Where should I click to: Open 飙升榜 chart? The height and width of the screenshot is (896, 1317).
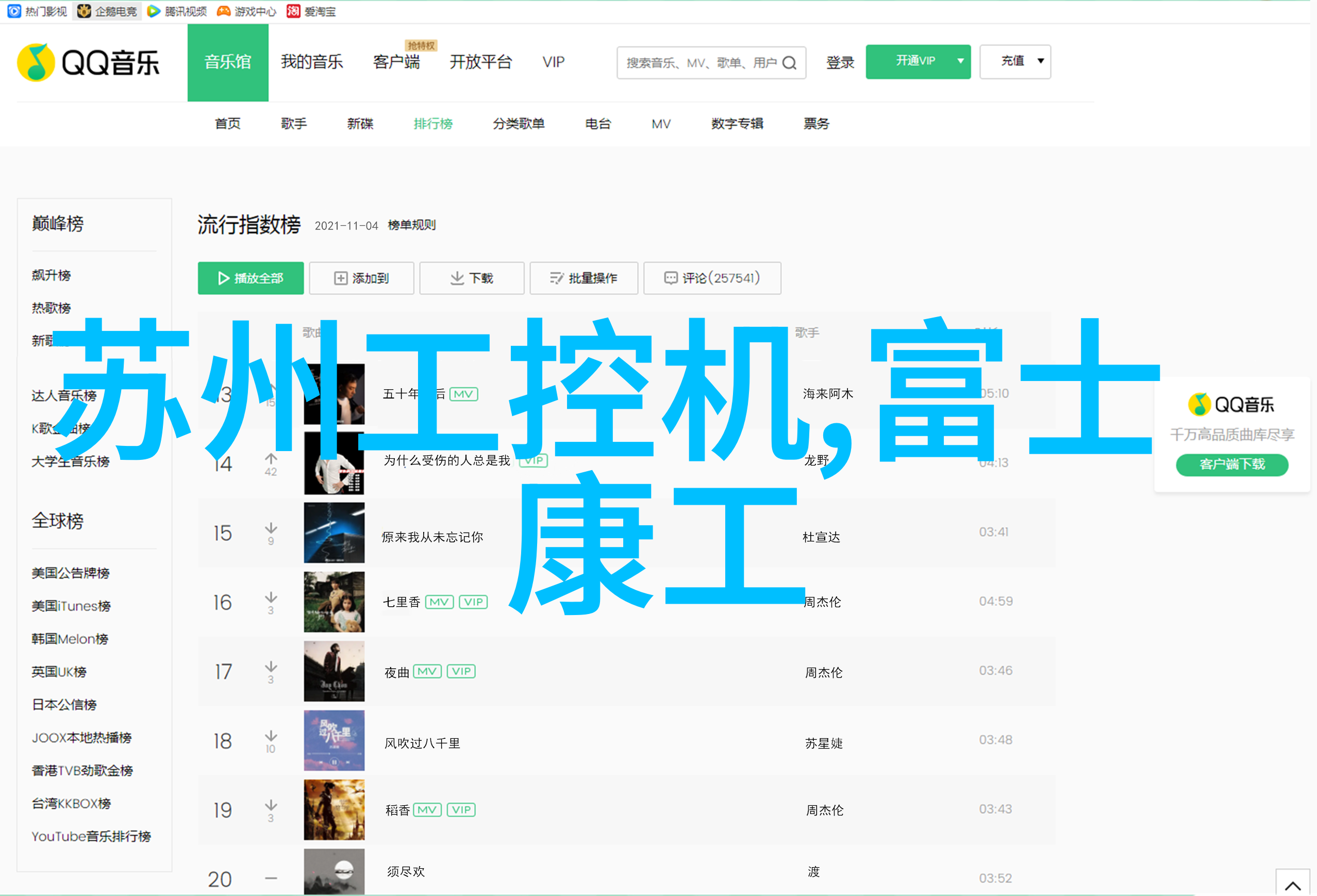(51, 275)
